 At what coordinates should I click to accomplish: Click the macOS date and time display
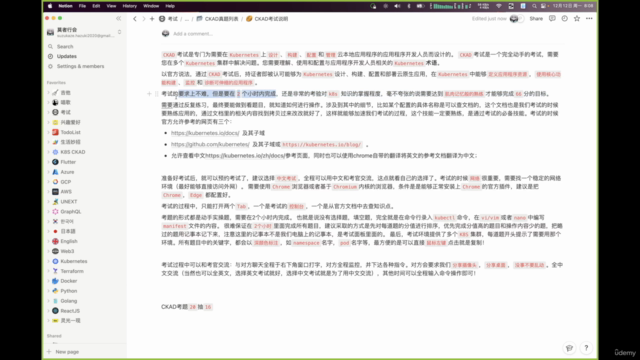573,6
